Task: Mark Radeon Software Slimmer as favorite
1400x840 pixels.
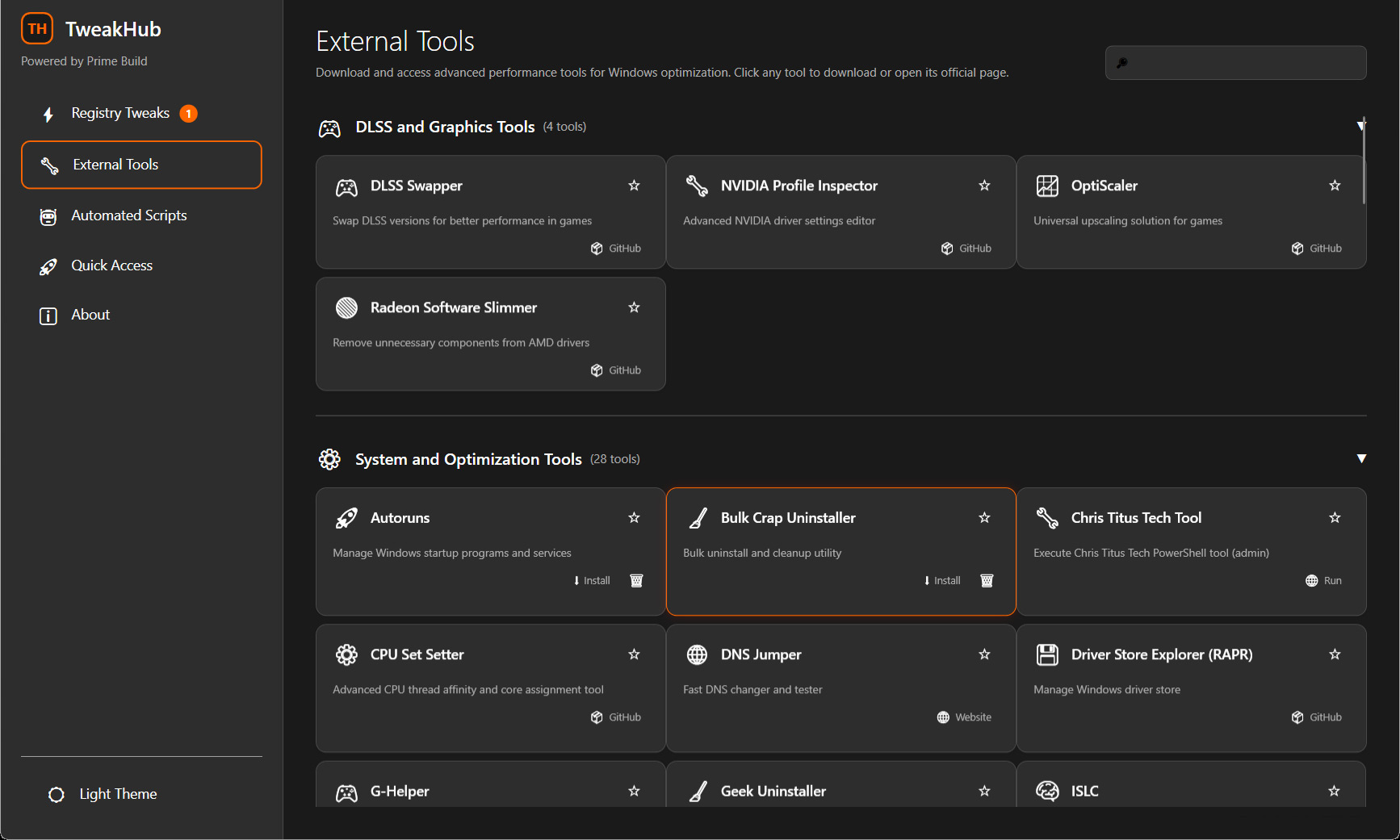Action: point(634,307)
